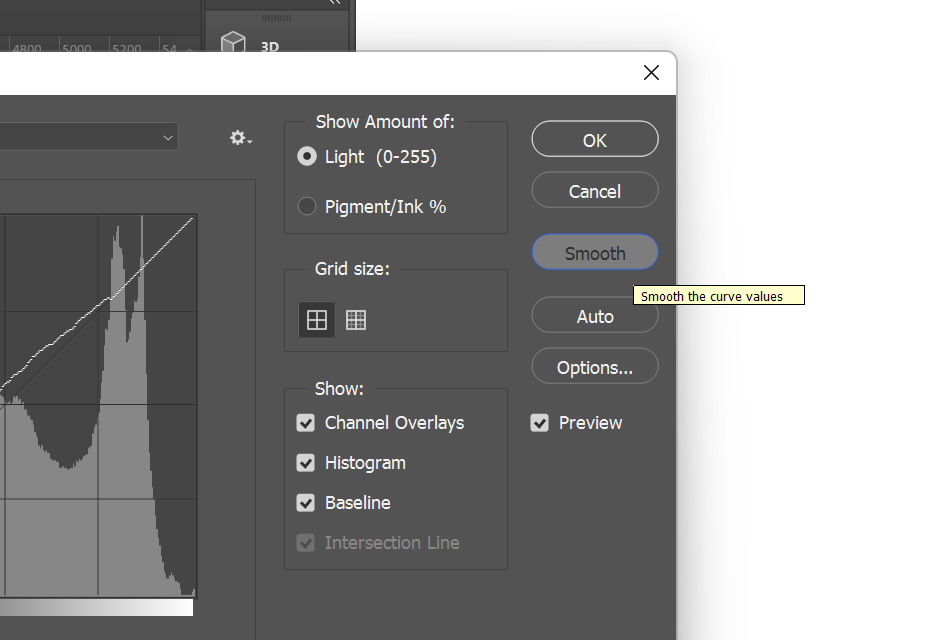Open the curves gear settings menu
This screenshot has width=928, height=640.
pos(240,138)
